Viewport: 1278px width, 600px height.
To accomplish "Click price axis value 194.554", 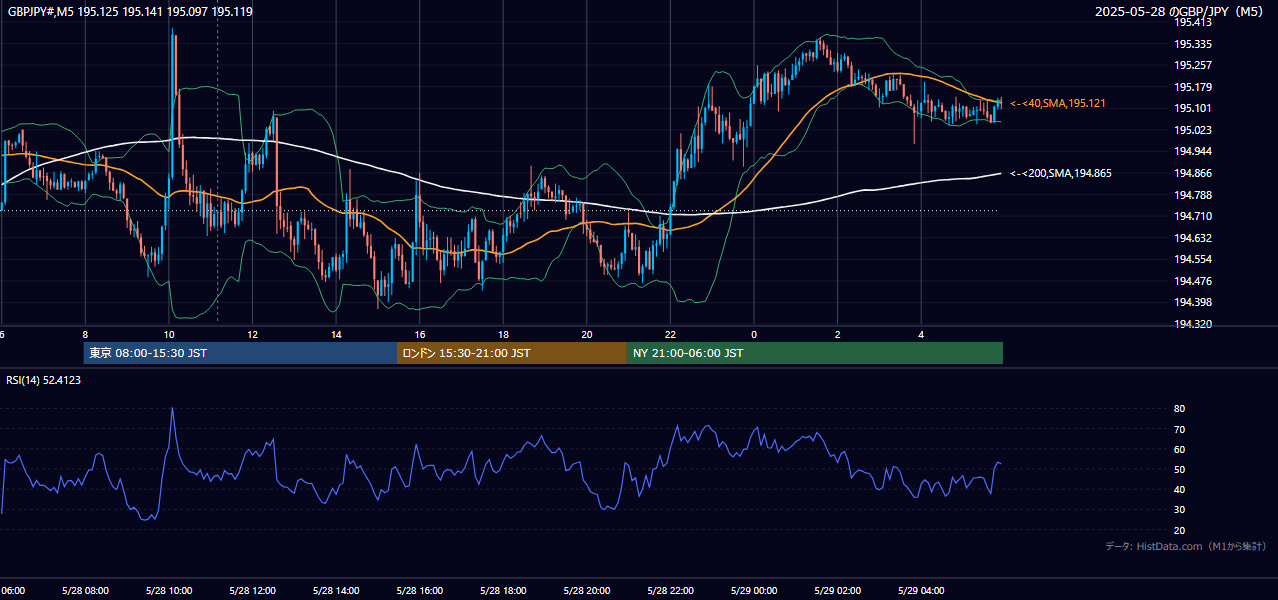I will coord(1193,259).
